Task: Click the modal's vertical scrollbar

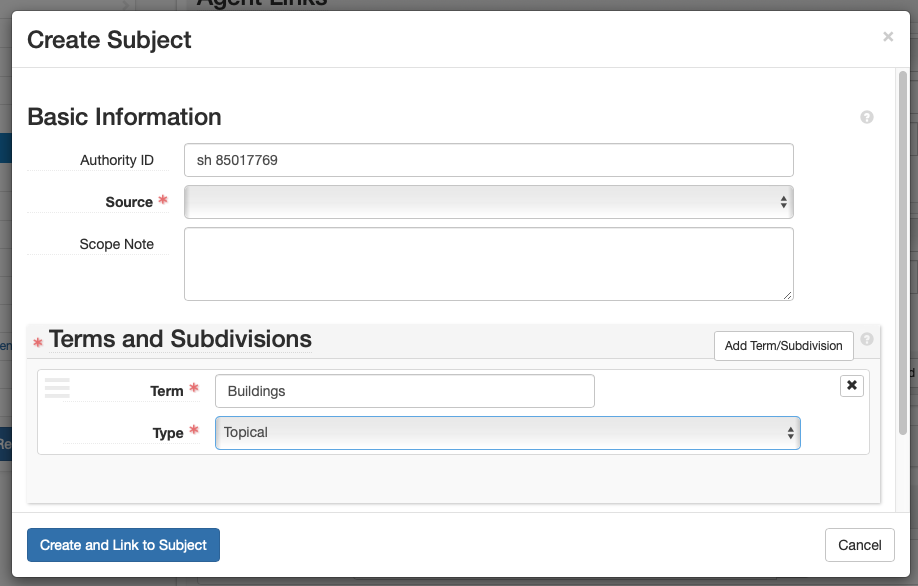Action: point(902,250)
